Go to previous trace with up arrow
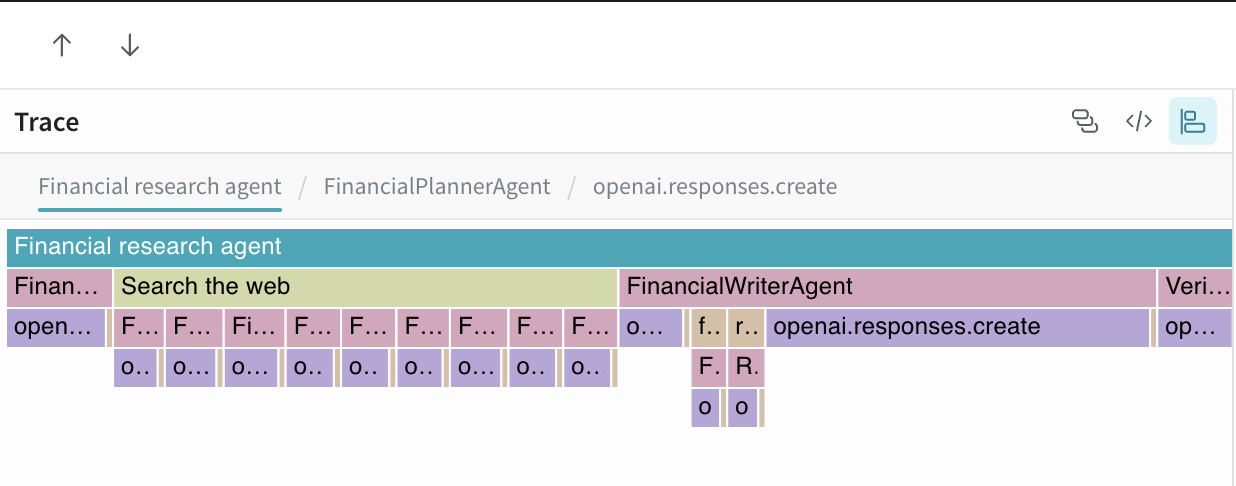The width and height of the screenshot is (1236, 486). [62, 45]
